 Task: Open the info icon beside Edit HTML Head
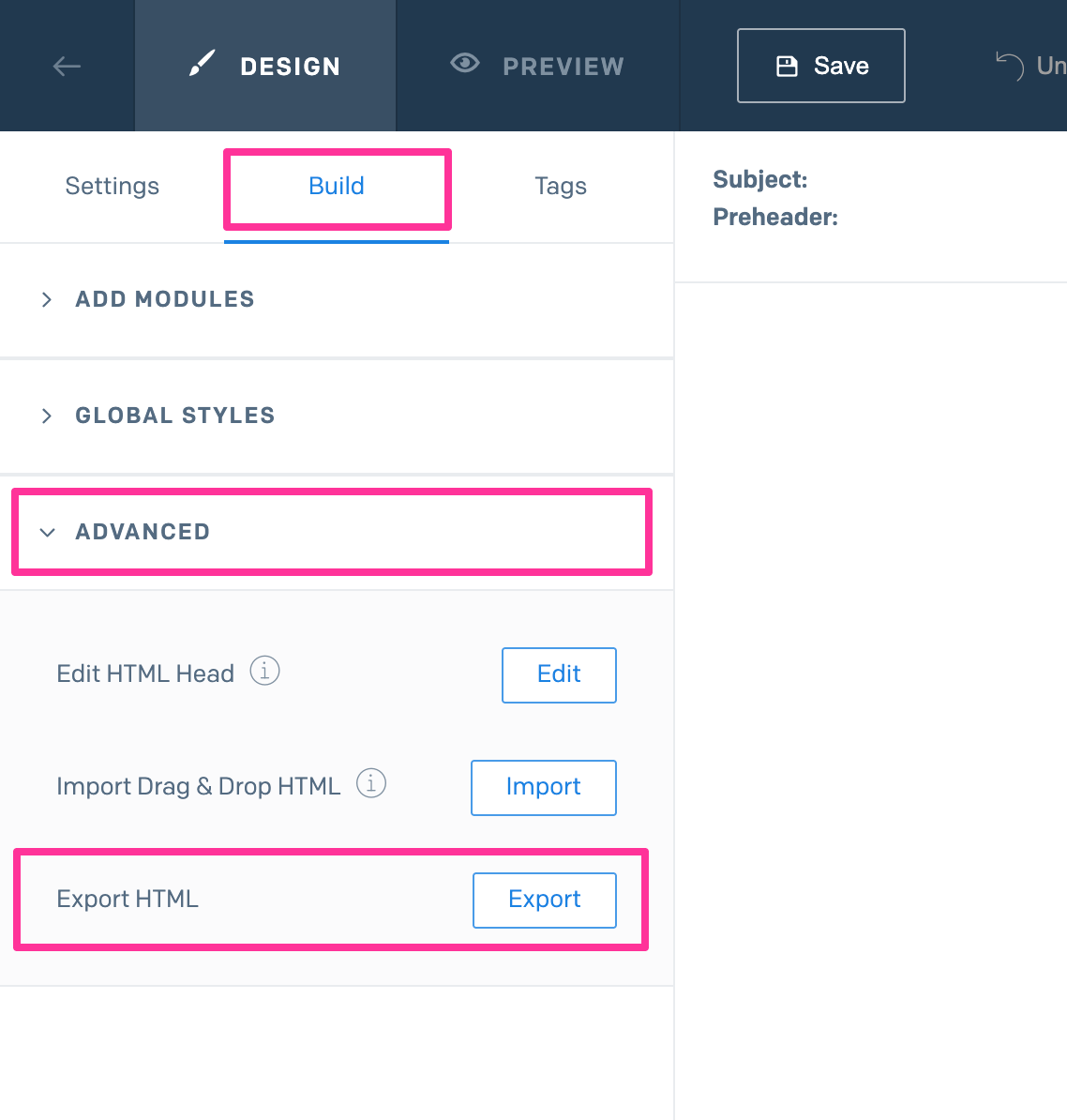point(264,672)
